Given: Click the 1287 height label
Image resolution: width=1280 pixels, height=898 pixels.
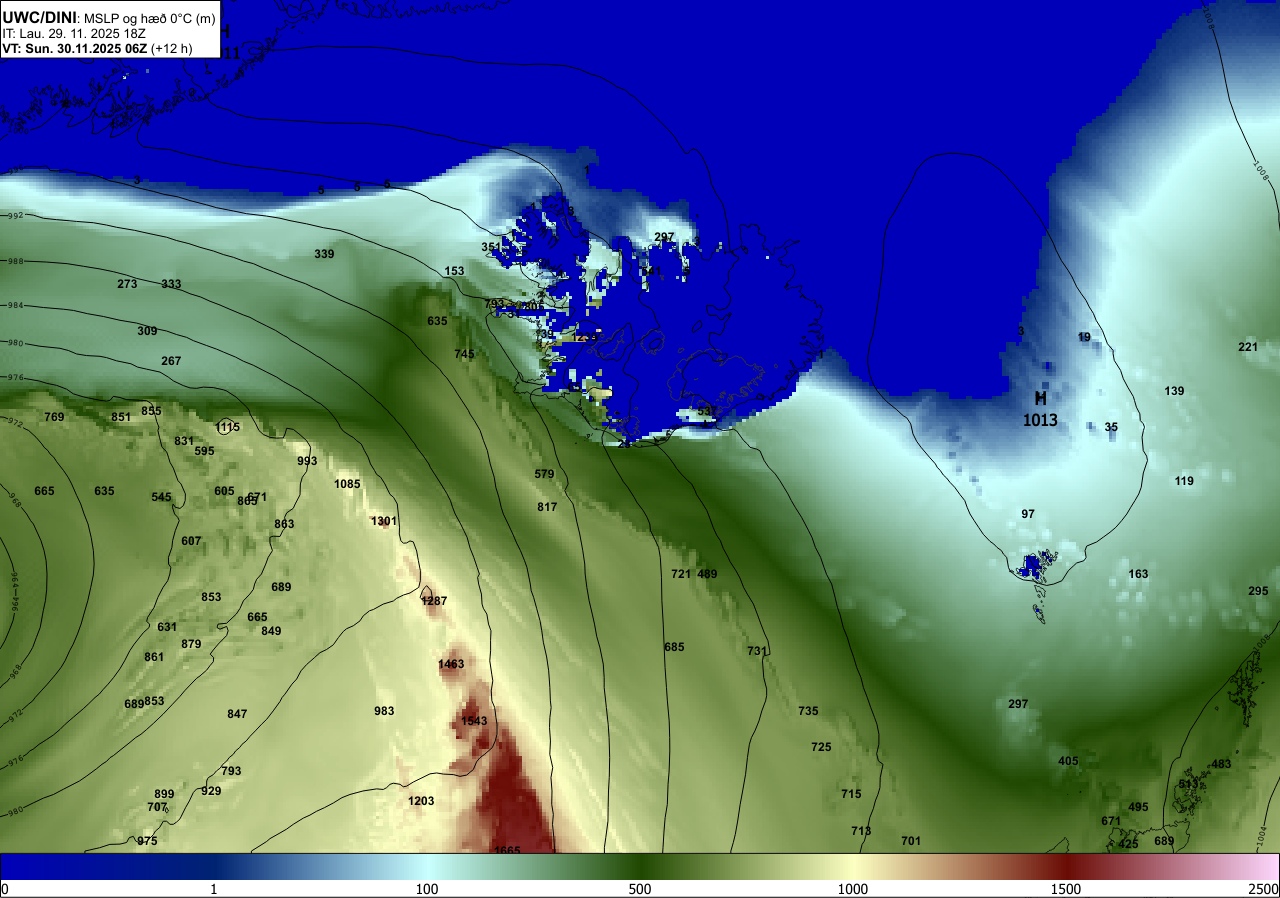Looking at the screenshot, I should point(434,601).
